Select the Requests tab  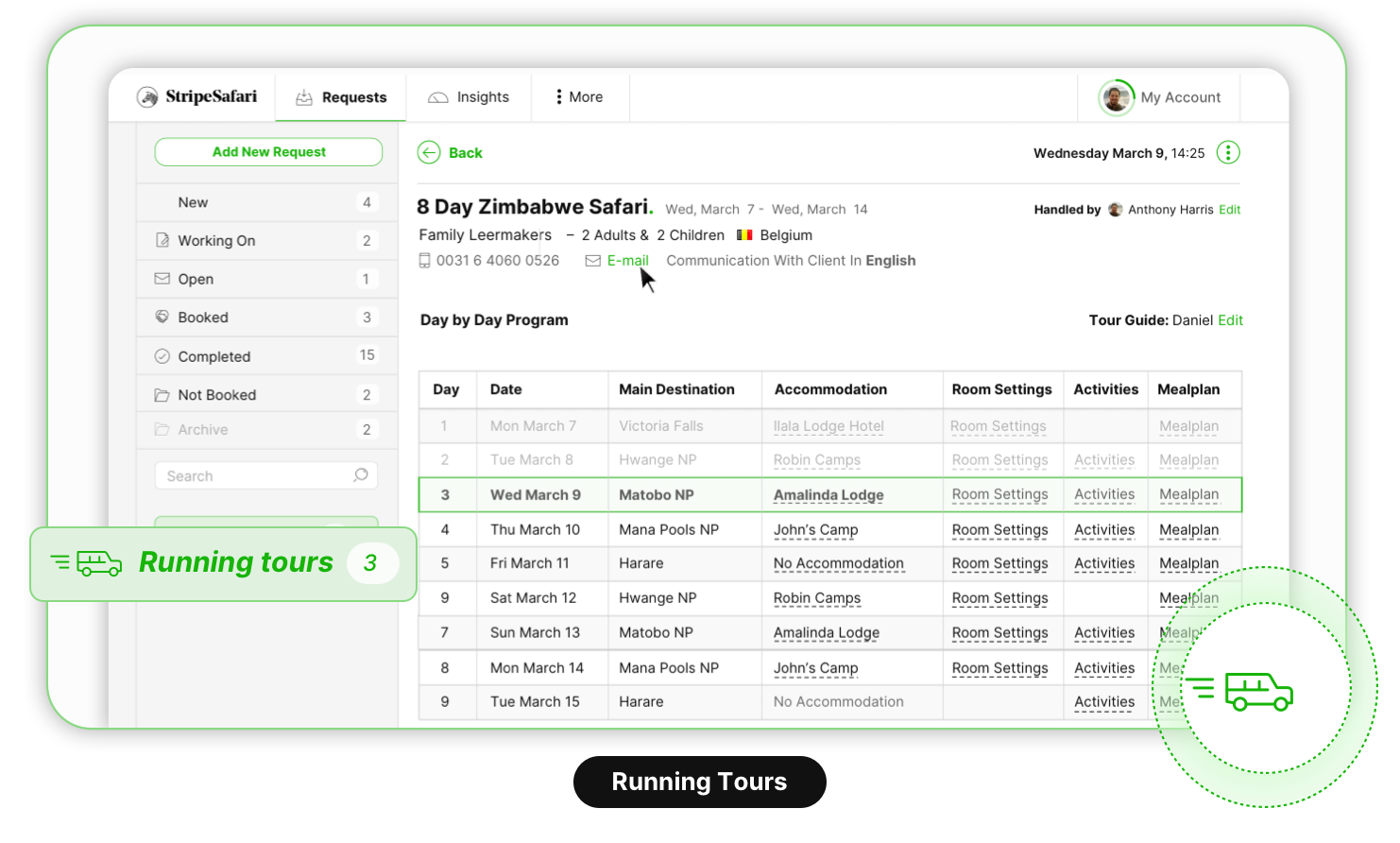coord(341,97)
